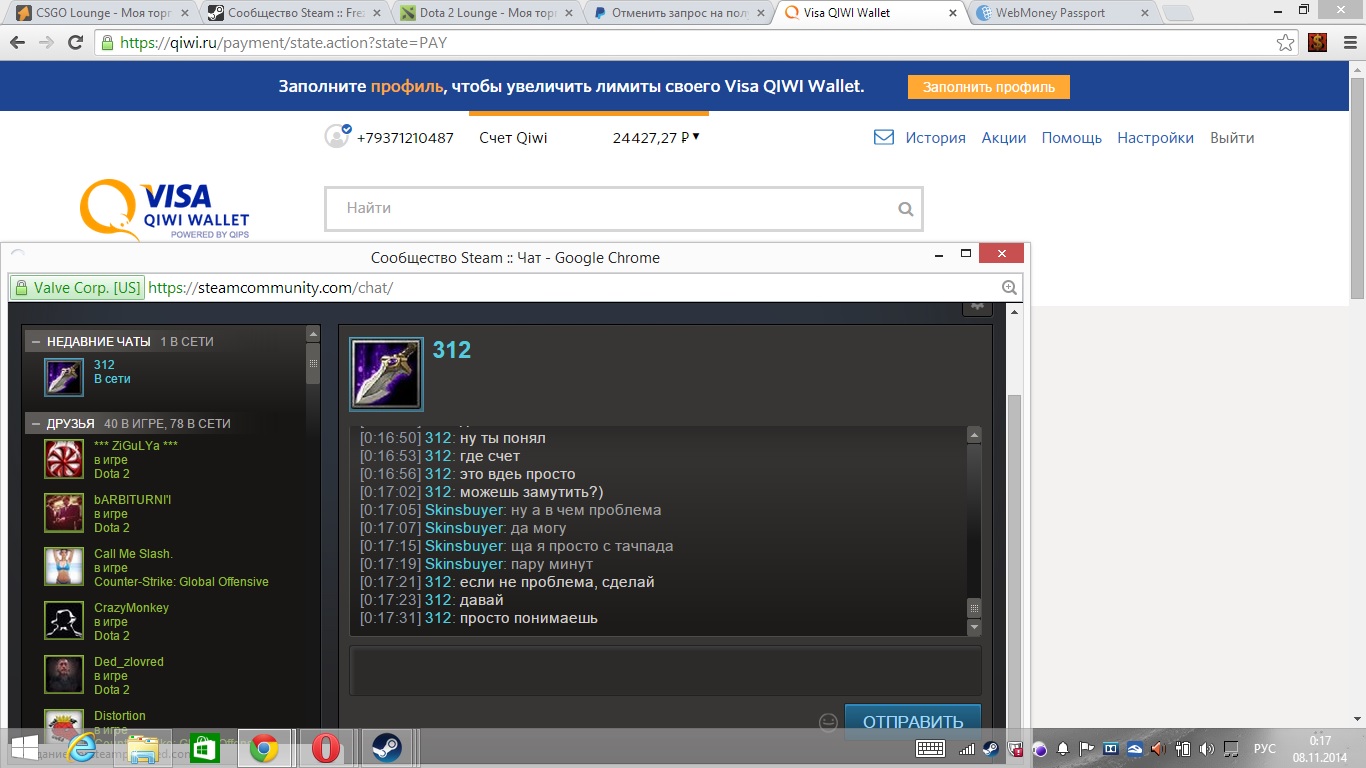Click the ОТПРАВИТЬ send button
Screen dimensions: 1366x768
tap(913, 721)
